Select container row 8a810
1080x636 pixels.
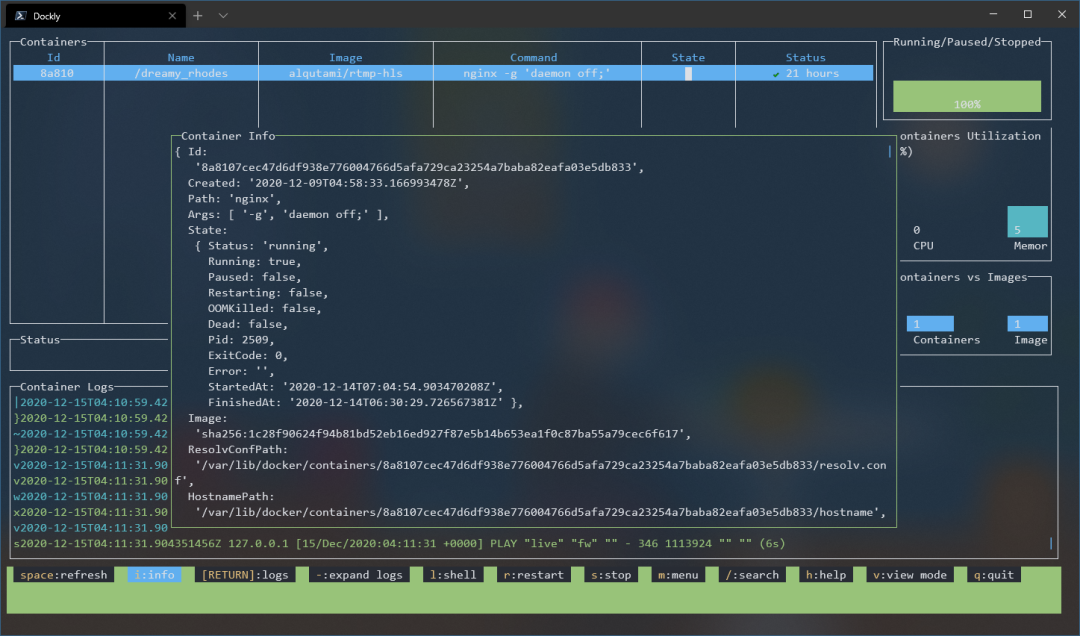tap(443, 73)
